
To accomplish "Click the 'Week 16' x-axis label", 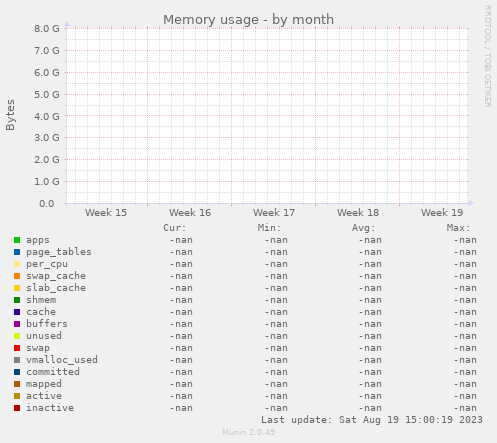I will coord(190,213).
